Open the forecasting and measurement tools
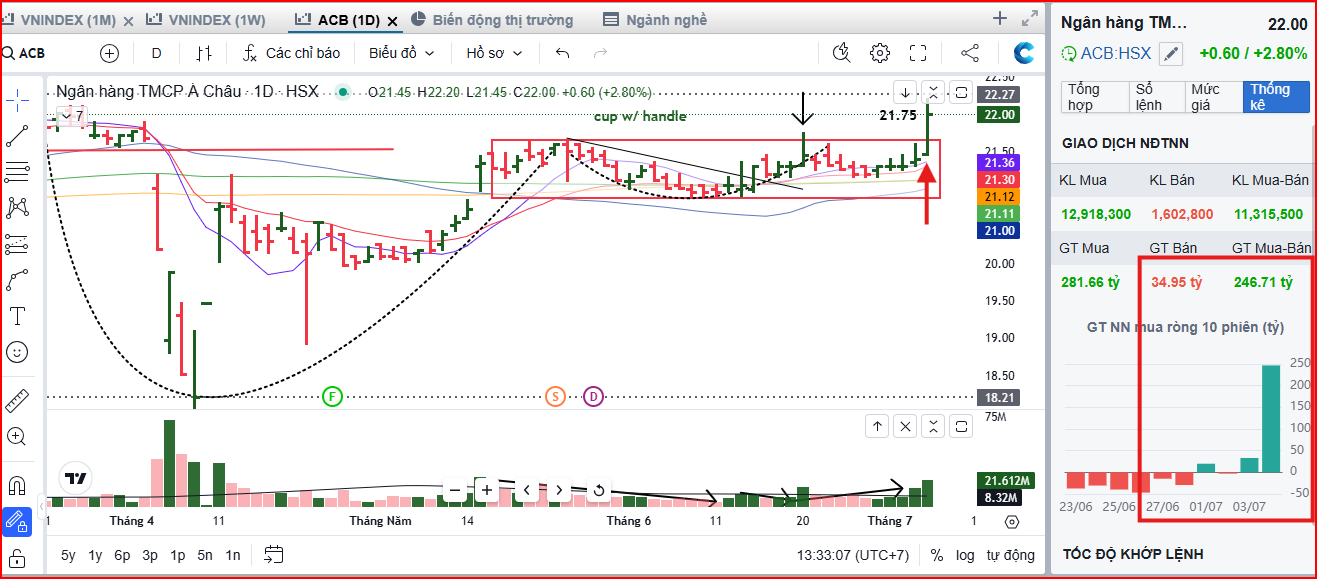 click(x=17, y=243)
